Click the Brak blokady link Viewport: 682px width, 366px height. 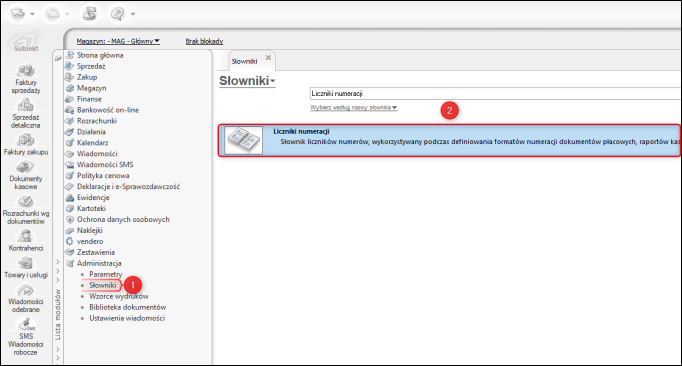(204, 41)
